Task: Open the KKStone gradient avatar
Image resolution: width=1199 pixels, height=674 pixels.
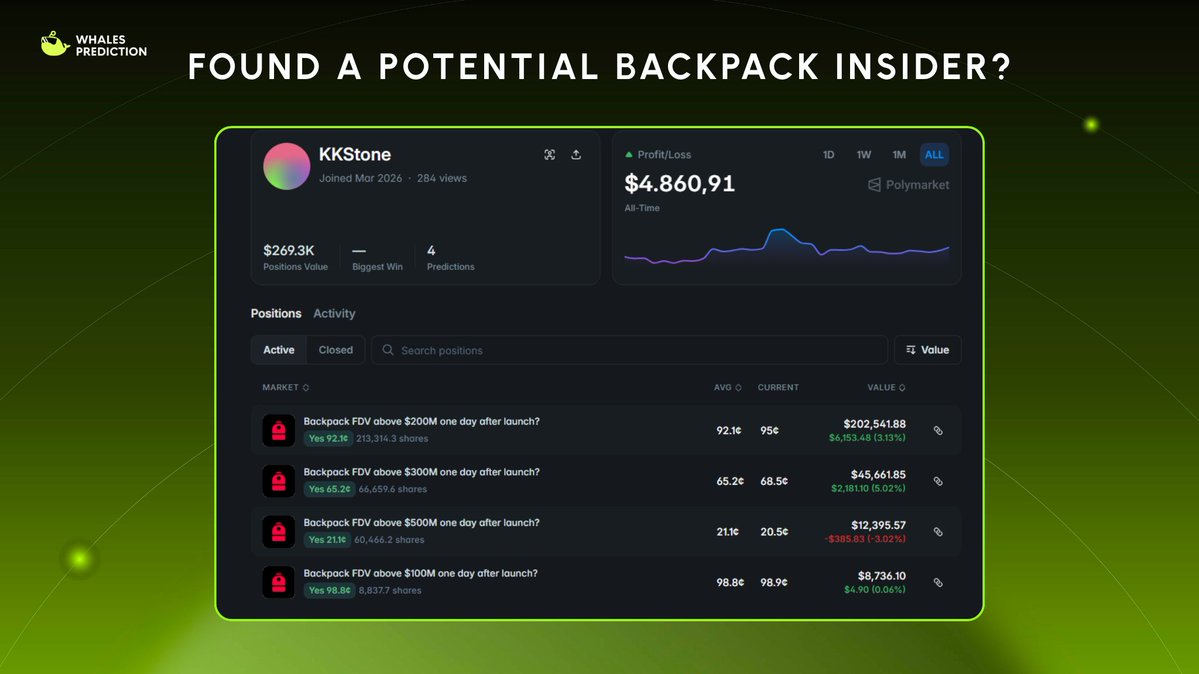Action: [287, 166]
